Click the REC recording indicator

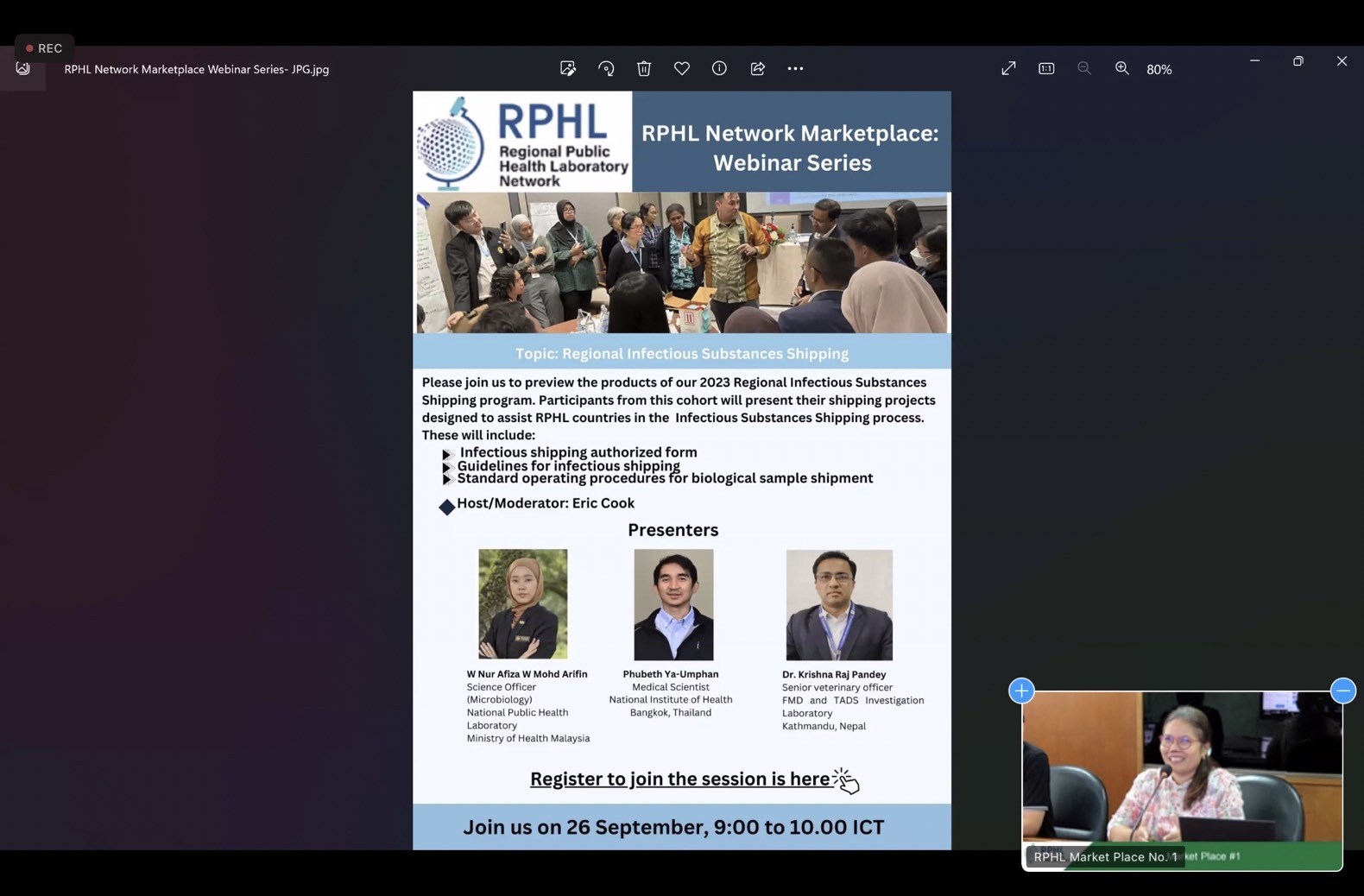pyautogui.click(x=44, y=48)
